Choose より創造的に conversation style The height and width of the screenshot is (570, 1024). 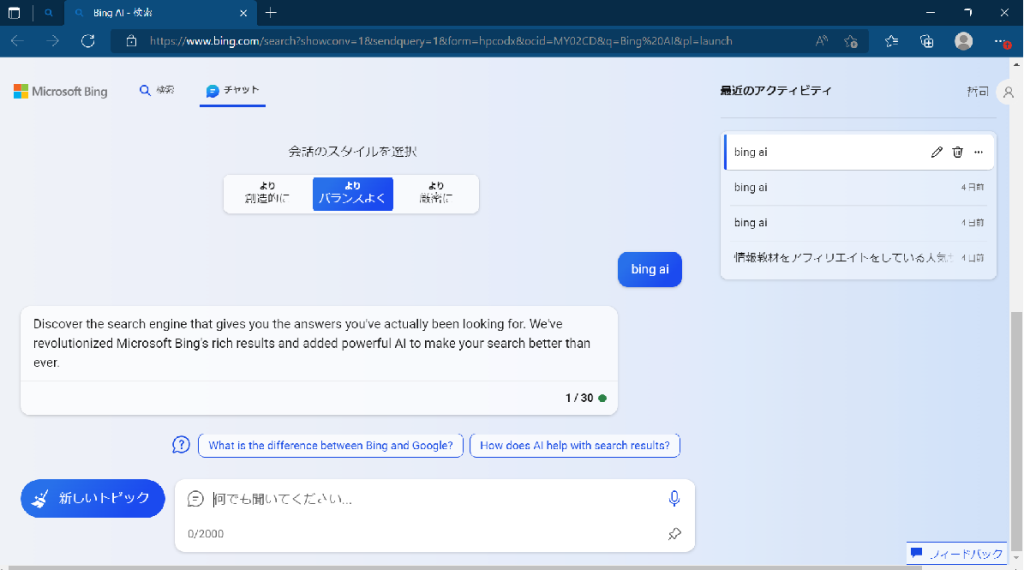pyautogui.click(x=267, y=193)
